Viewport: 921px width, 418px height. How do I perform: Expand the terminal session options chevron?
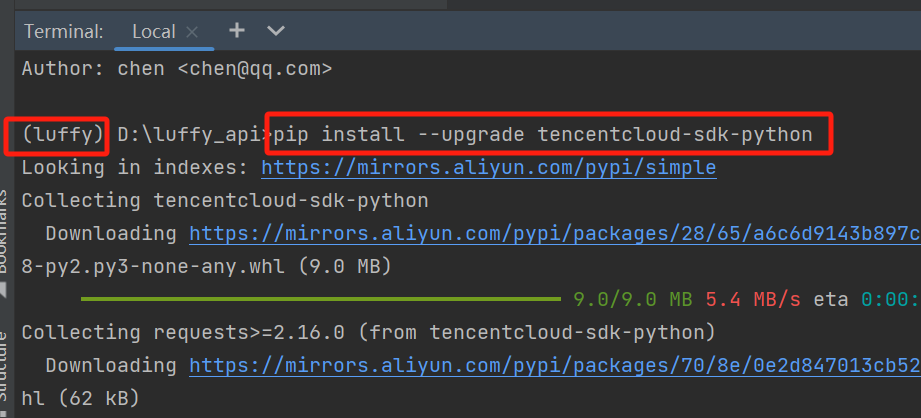(275, 31)
